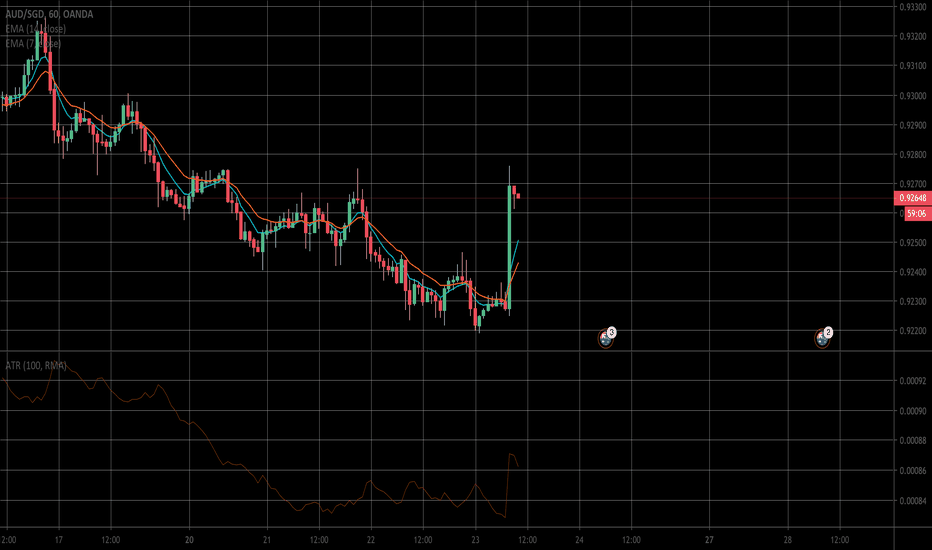Image resolution: width=932 pixels, height=550 pixels.
Task: Click the 0.92900 price axis label
Action: 912,125
